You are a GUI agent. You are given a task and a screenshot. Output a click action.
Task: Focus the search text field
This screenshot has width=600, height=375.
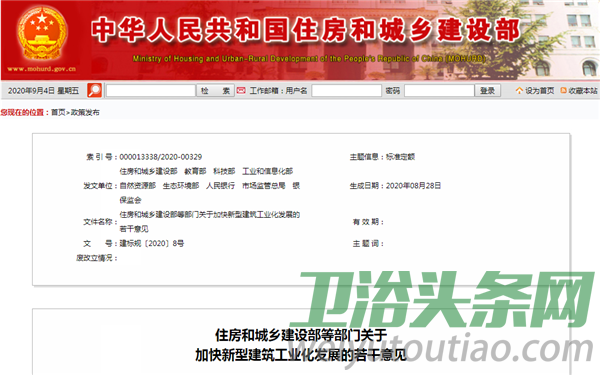(150, 91)
